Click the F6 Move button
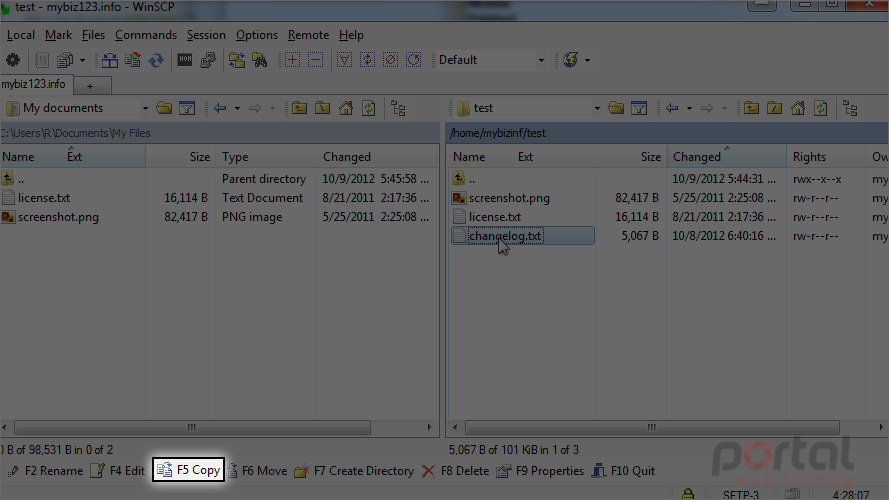The image size is (889, 500). click(x=257, y=471)
